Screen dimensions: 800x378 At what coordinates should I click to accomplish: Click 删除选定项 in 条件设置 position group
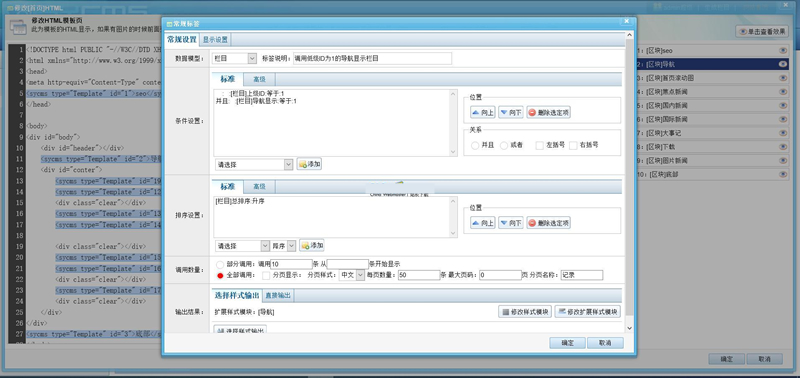tap(548, 113)
